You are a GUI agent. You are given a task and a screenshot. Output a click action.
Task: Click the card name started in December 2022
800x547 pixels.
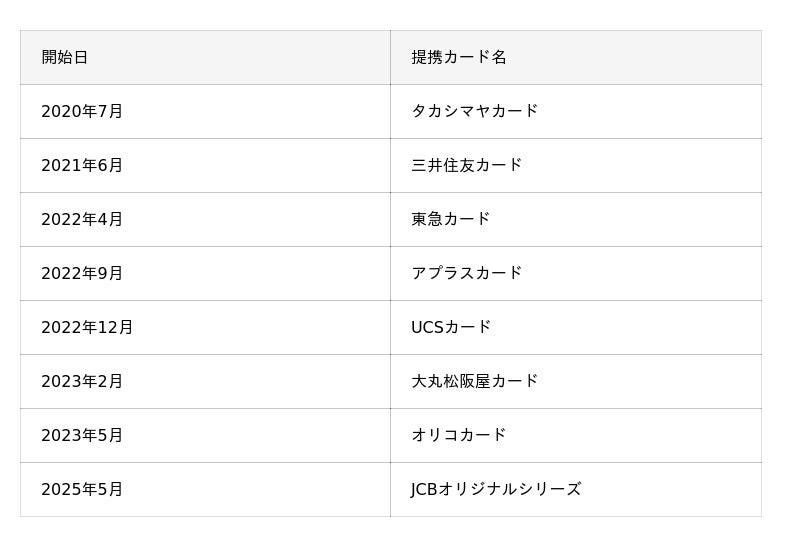coord(451,327)
